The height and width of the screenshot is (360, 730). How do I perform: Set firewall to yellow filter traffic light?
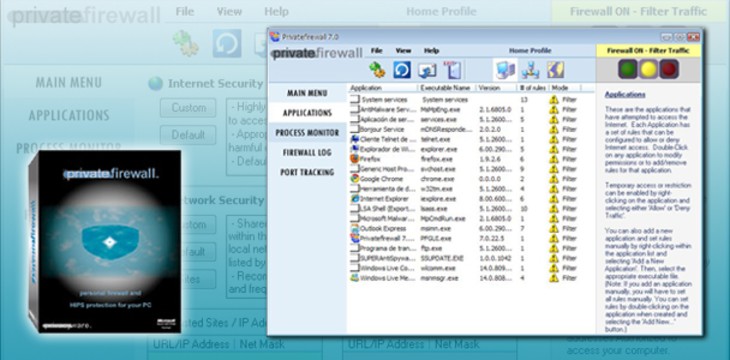(x=649, y=69)
